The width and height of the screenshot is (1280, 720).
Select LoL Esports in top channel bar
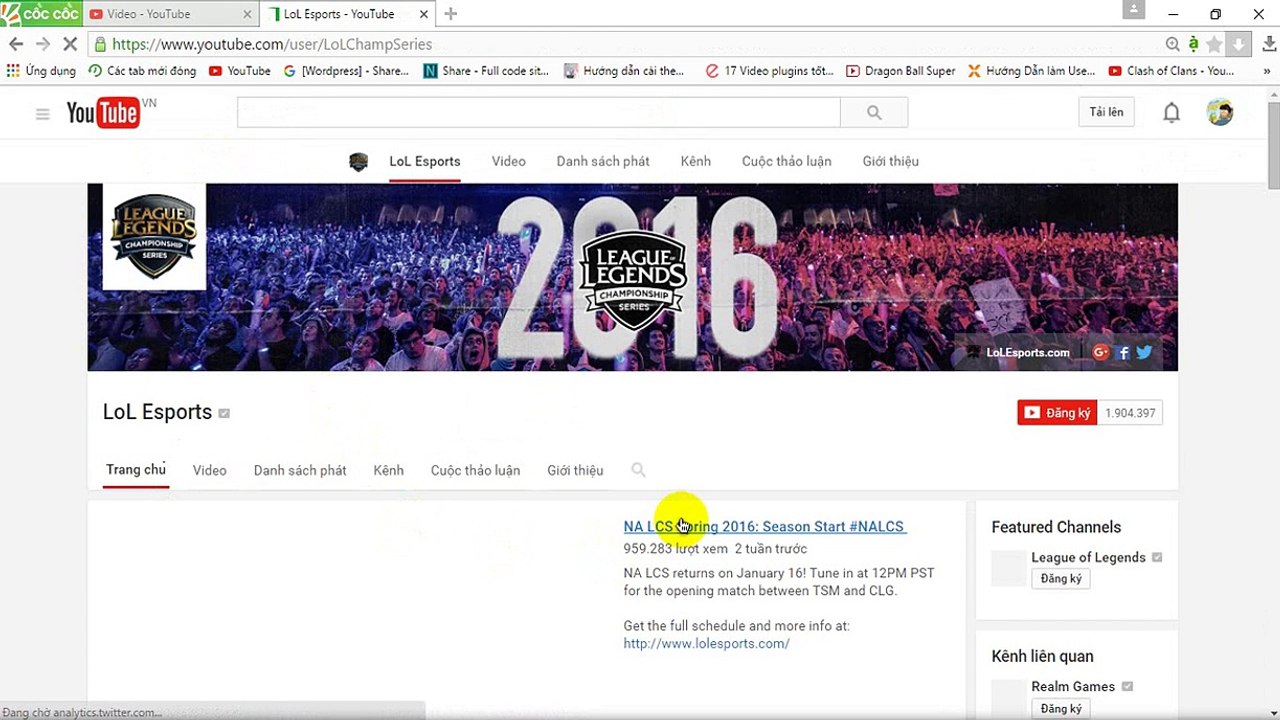[x=425, y=161]
